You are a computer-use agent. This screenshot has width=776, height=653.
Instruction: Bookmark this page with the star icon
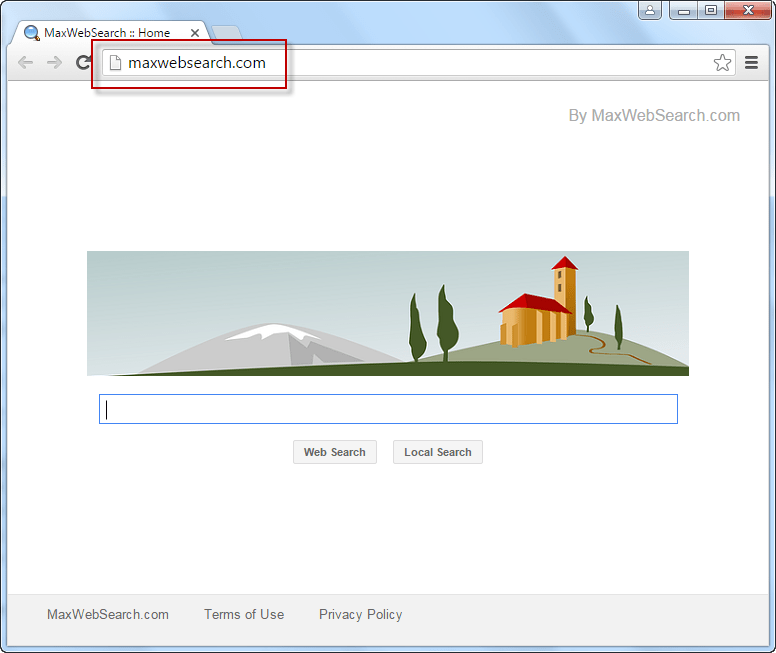[722, 63]
